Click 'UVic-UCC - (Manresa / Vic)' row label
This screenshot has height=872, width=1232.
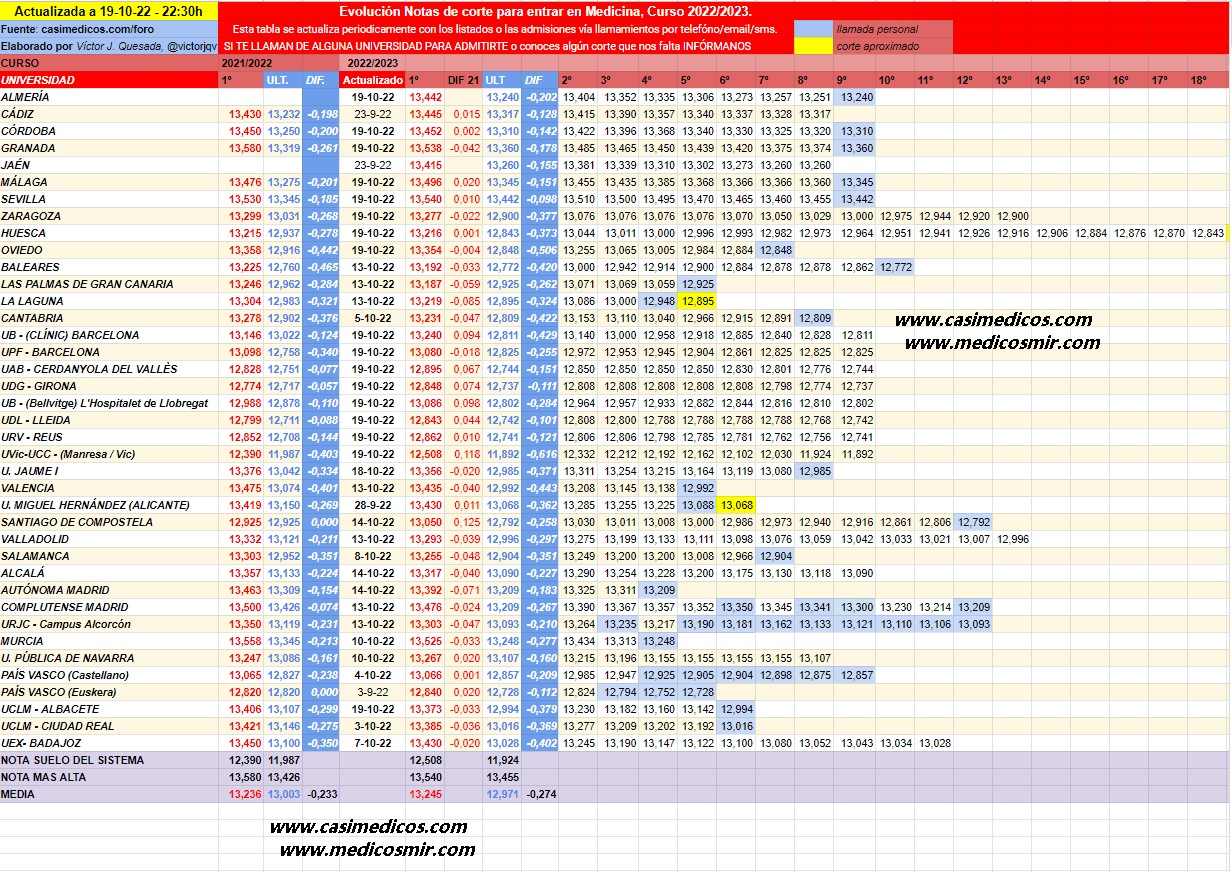coord(109,454)
